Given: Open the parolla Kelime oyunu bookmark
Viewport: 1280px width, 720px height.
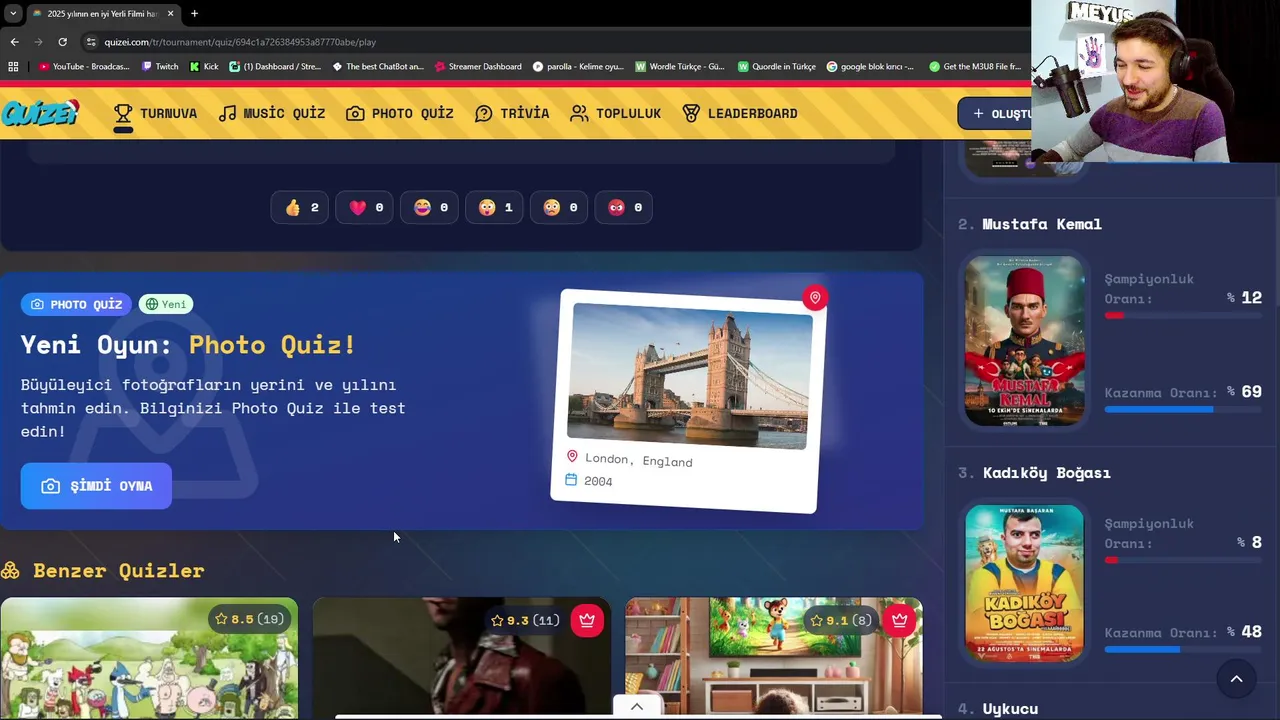Looking at the screenshot, I should [578, 67].
